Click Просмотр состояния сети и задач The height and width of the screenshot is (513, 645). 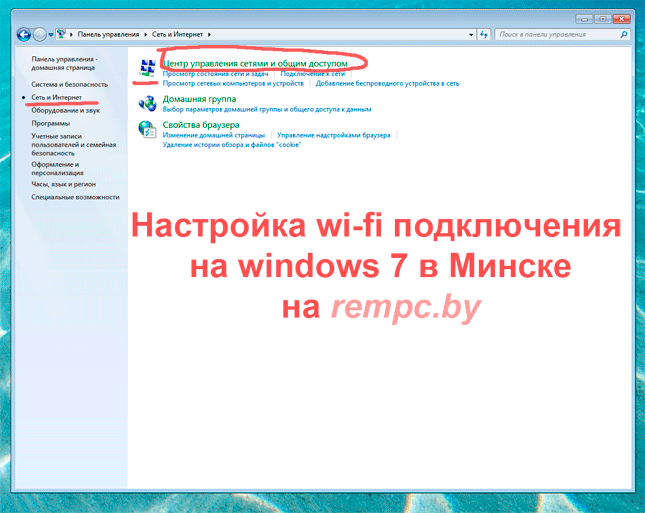click(x=215, y=74)
